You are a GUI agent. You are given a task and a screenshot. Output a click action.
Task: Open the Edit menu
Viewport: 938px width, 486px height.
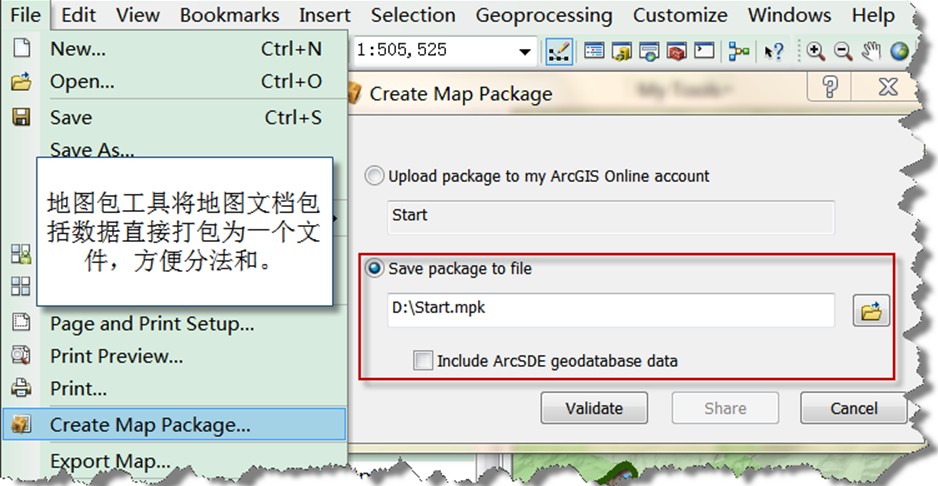78,15
